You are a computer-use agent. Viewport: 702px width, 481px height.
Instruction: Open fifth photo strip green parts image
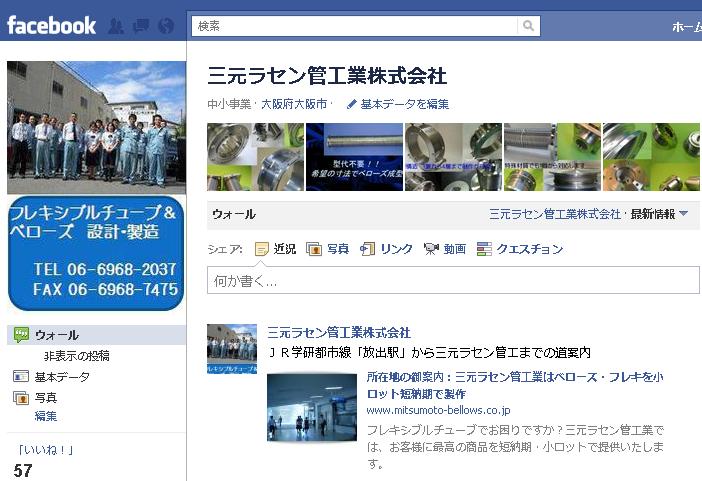[x=651, y=157]
